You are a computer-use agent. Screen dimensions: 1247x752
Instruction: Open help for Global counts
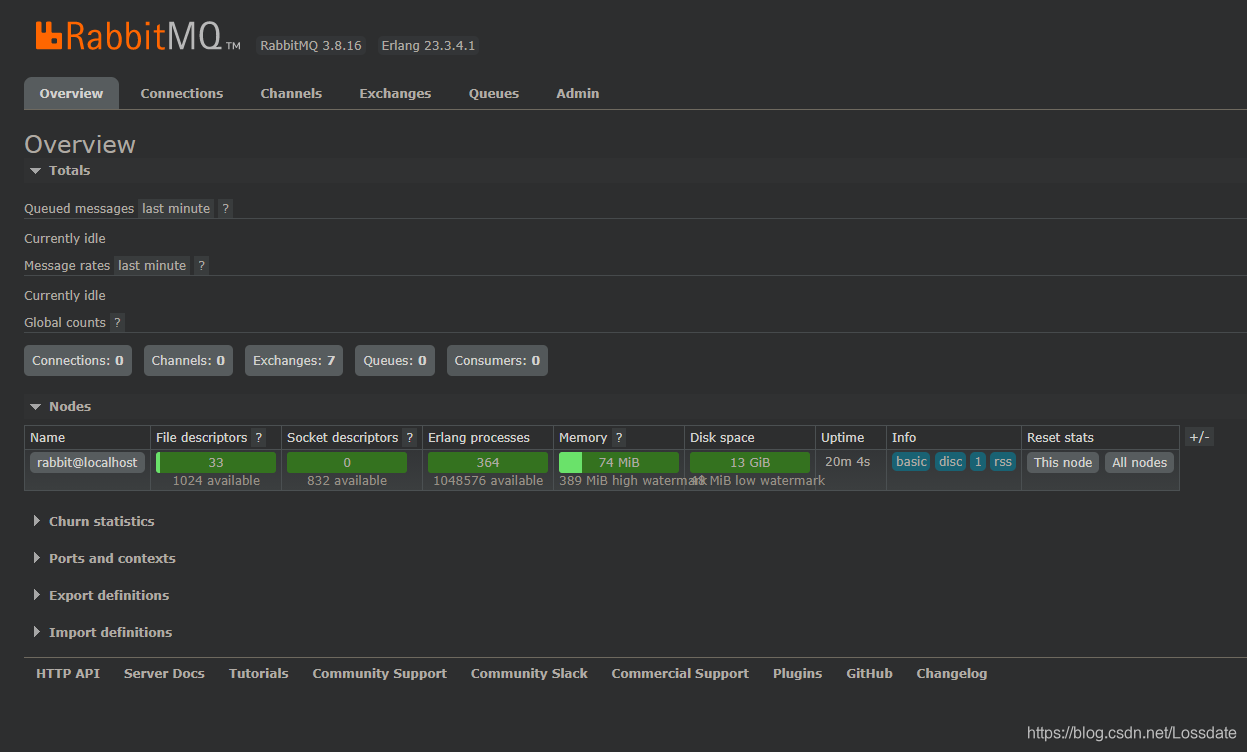pos(117,323)
